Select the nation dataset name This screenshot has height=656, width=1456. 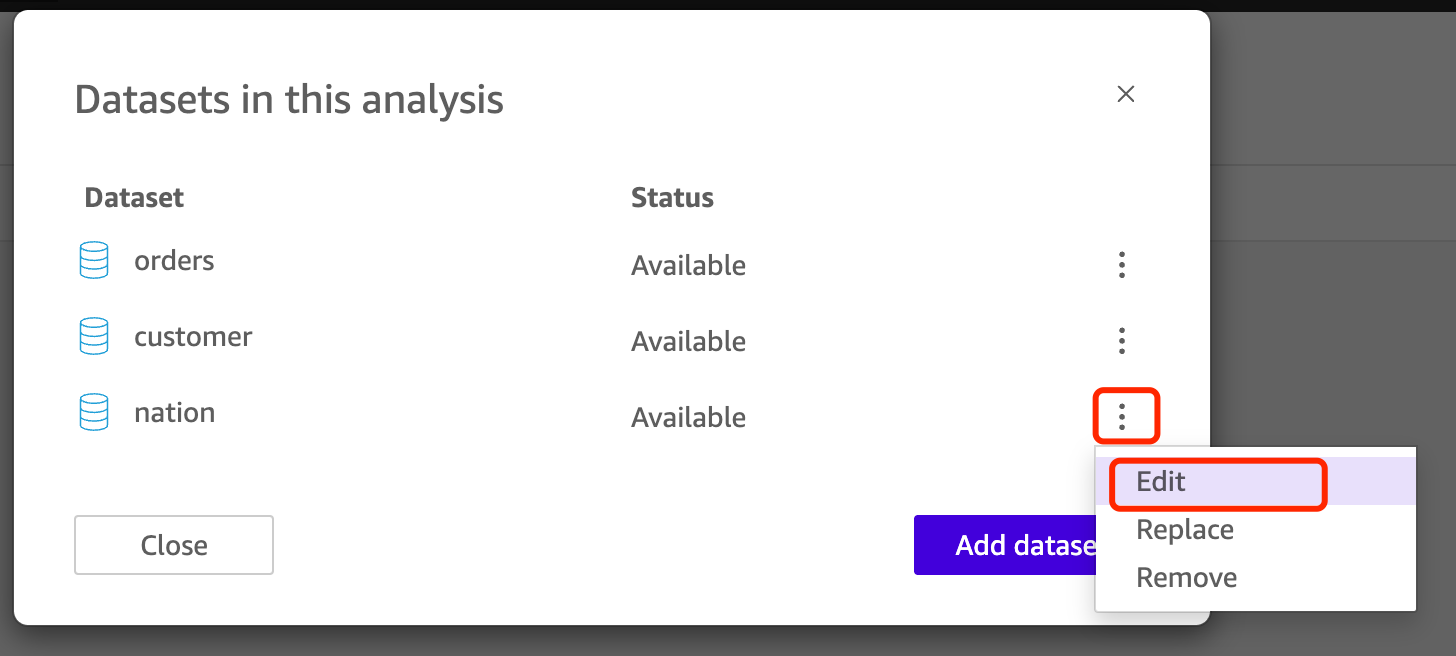174,413
